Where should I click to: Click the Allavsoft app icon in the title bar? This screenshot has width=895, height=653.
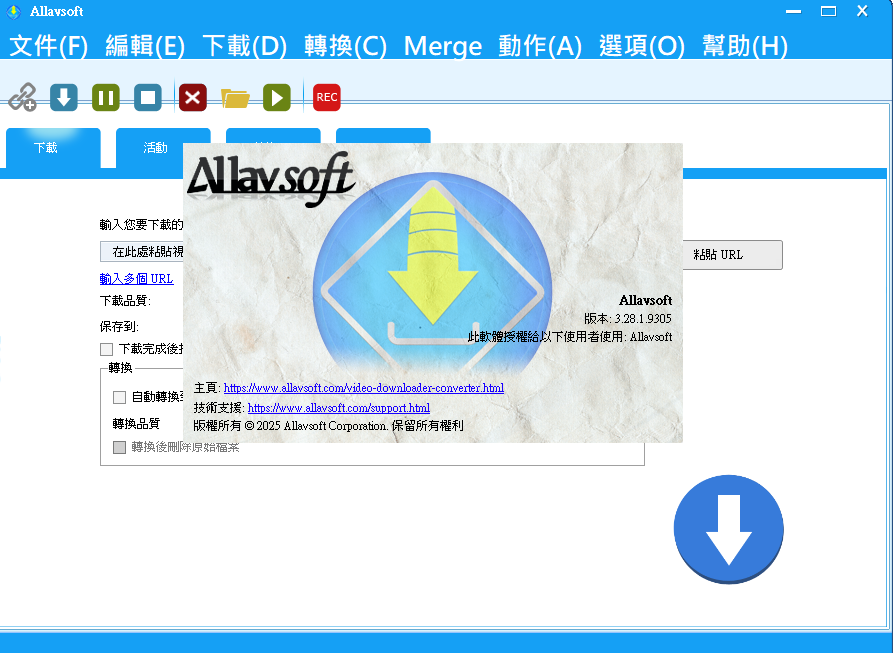pyautogui.click(x=14, y=11)
